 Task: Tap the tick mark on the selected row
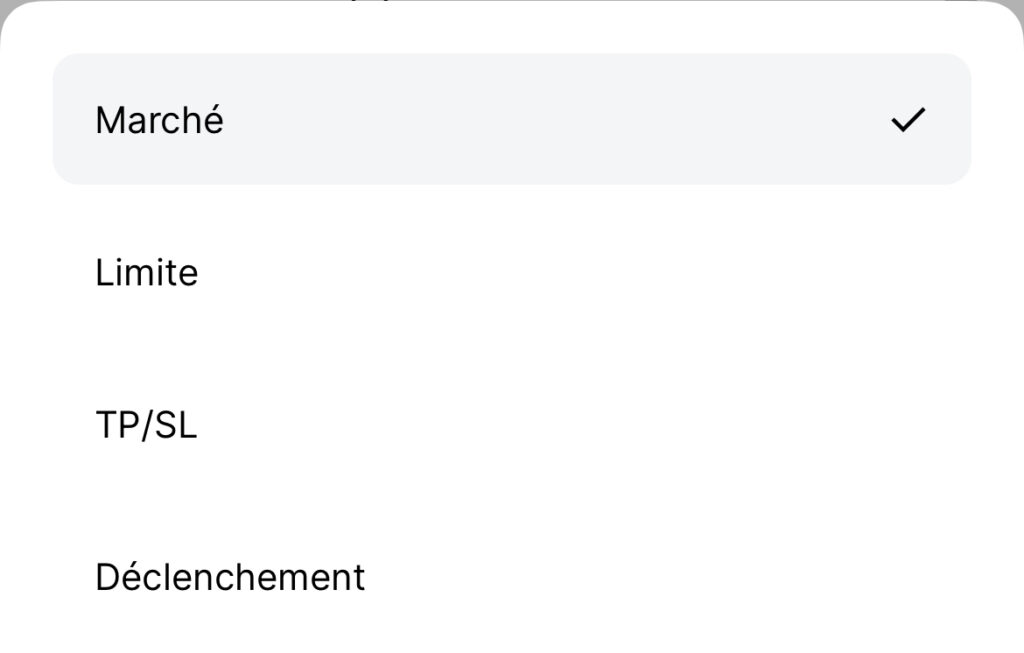click(x=908, y=121)
